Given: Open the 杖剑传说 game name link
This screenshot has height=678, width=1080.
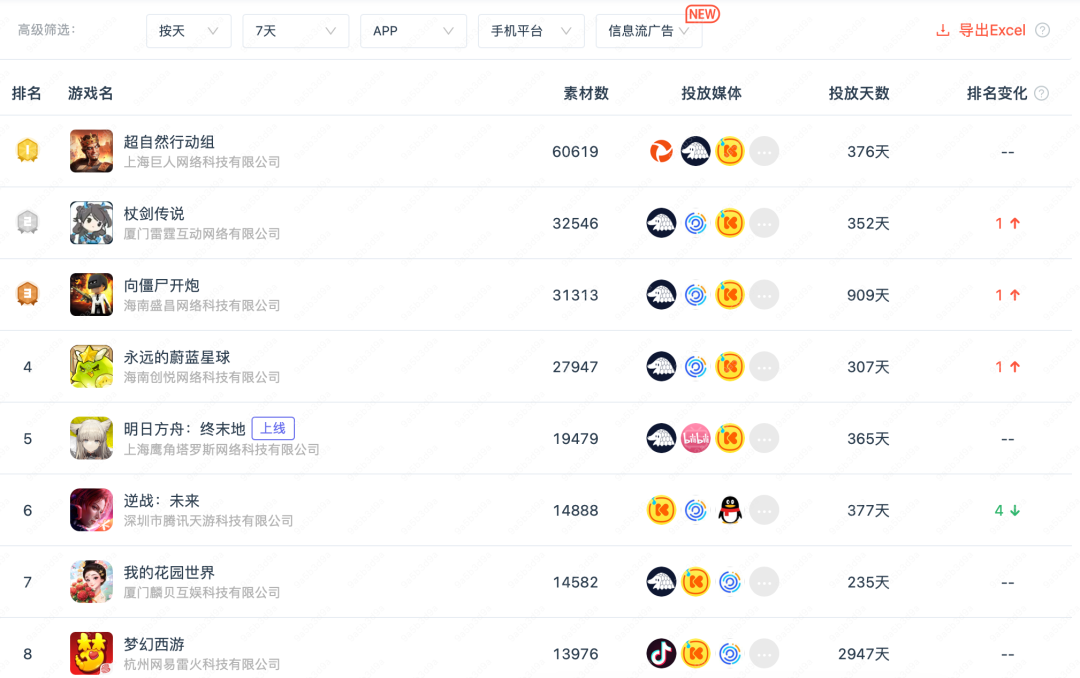Looking at the screenshot, I should pyautogui.click(x=154, y=214).
